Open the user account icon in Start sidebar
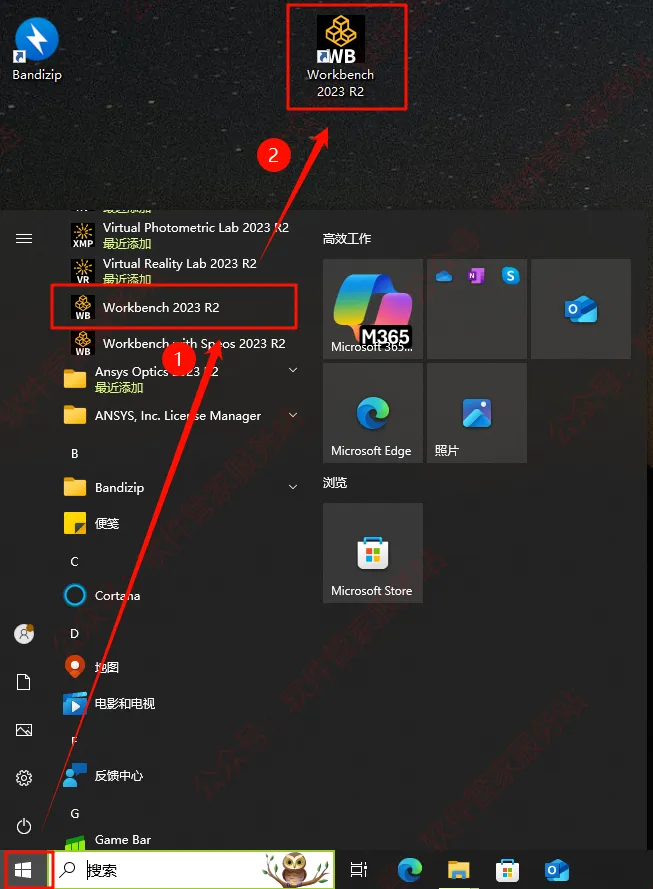 point(24,633)
